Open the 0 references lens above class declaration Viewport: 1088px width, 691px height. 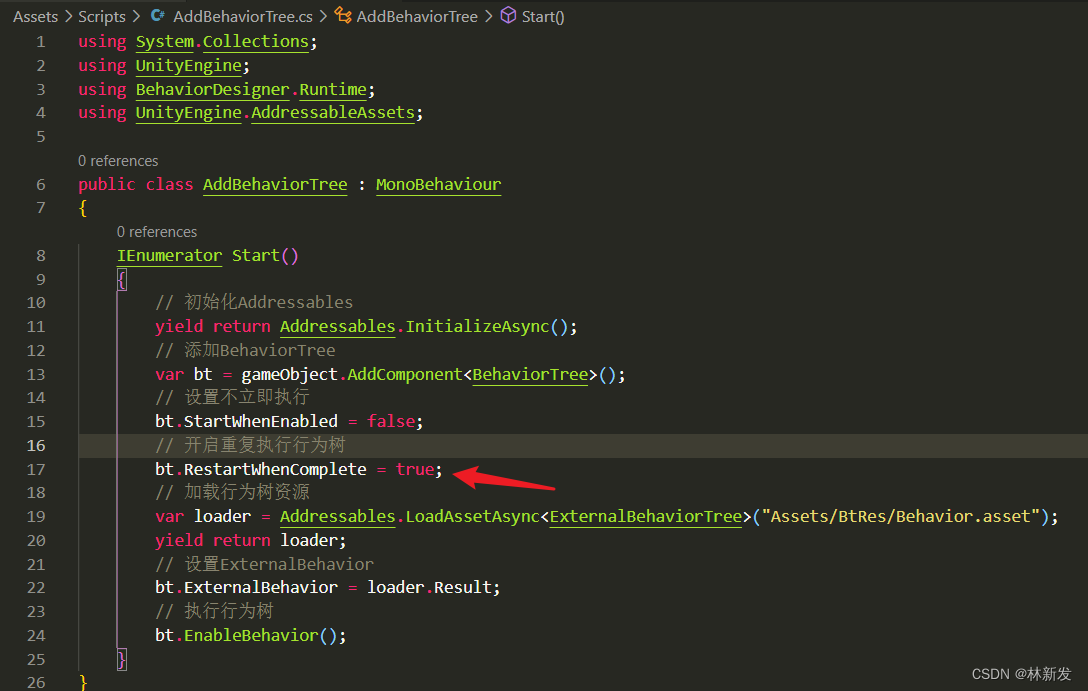118,161
